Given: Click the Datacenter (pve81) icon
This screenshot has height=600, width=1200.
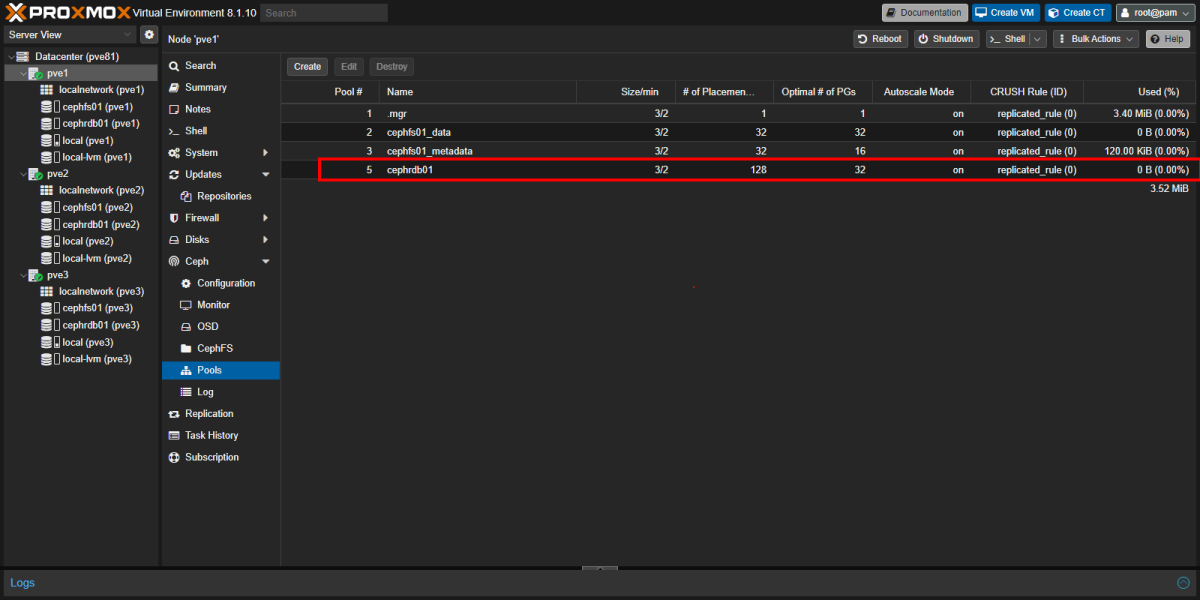Looking at the screenshot, I should tap(24, 57).
